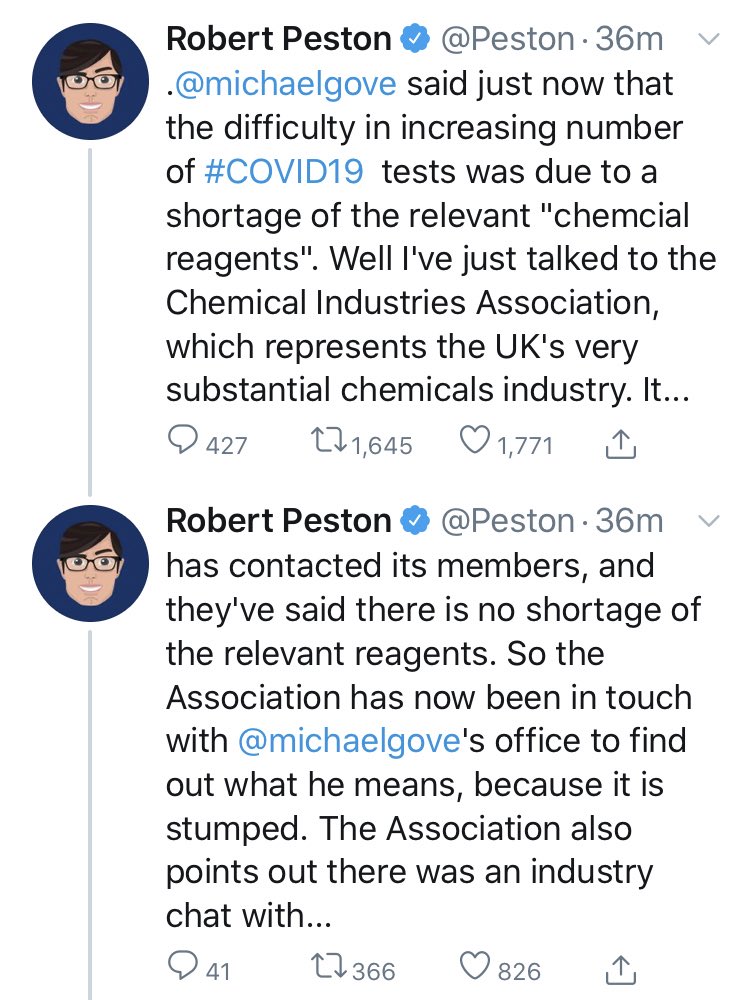Open the #COVID19 hashtag link

point(284,172)
